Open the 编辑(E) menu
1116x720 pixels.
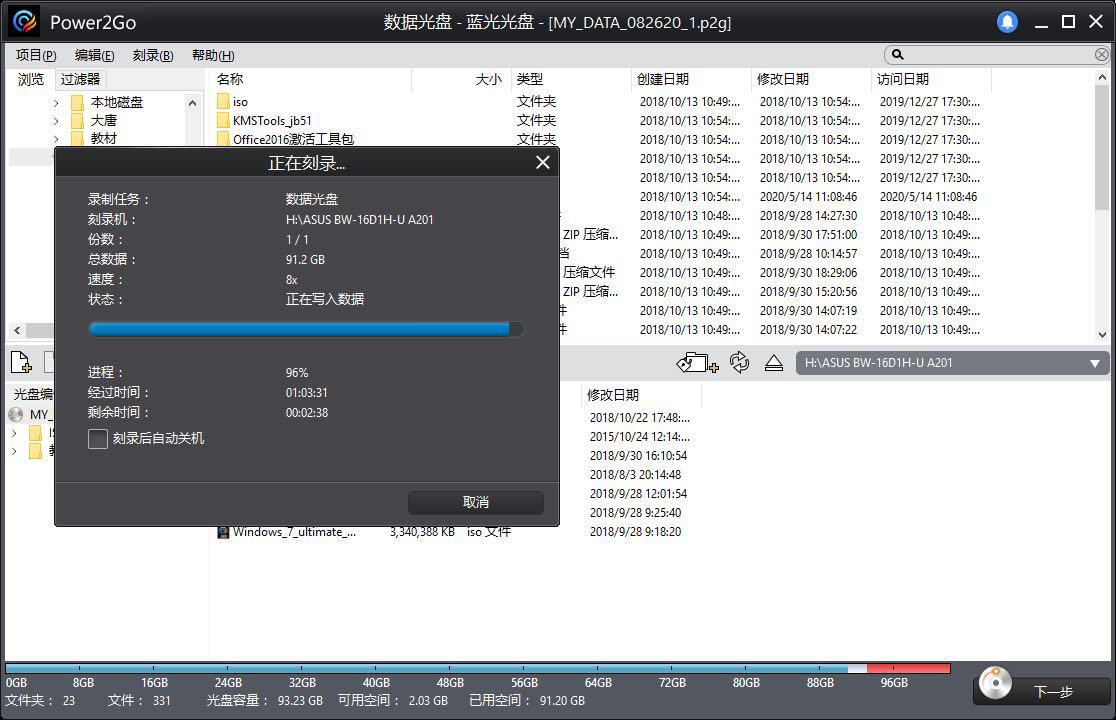95,55
